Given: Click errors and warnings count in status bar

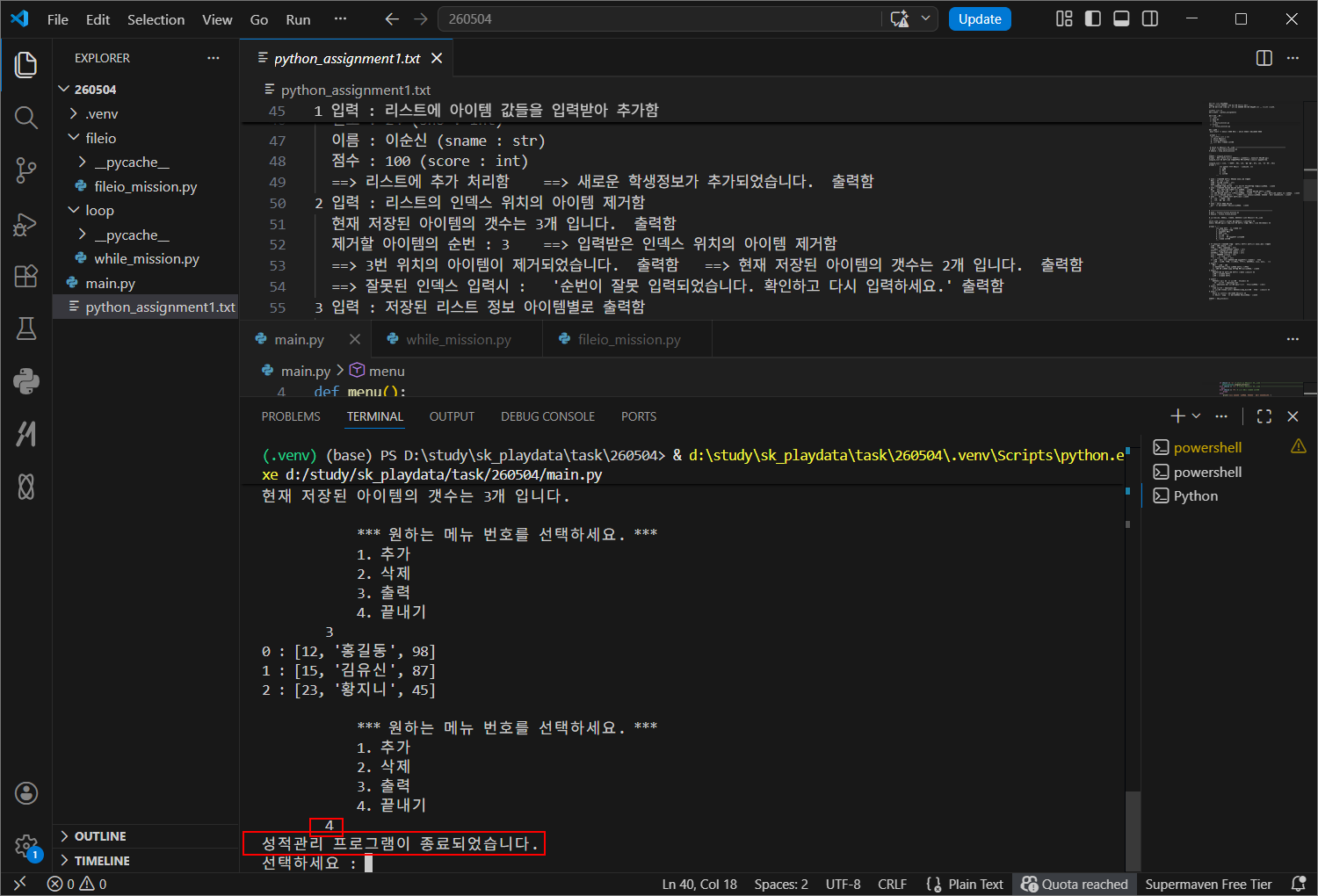Looking at the screenshot, I should (x=77, y=884).
